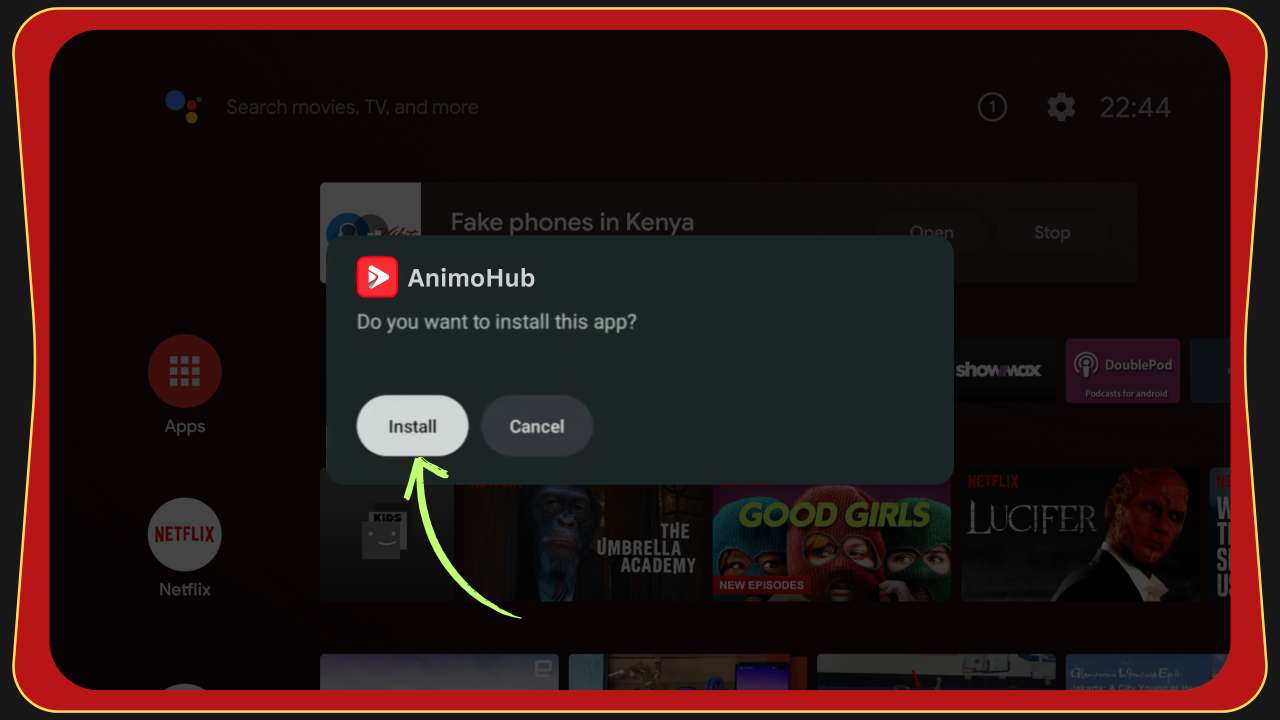Click the Stop button on notification
This screenshot has width=1280, height=720.
point(1052,232)
